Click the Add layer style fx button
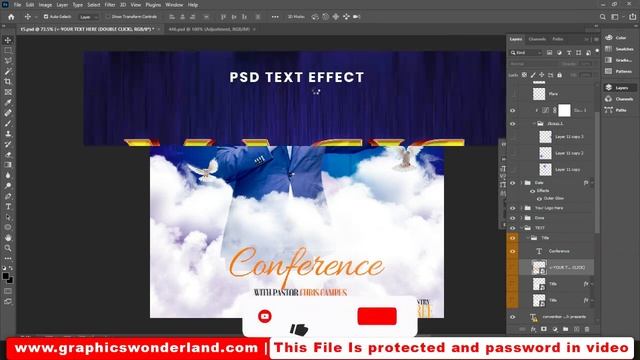Screen dimensions: 640x360 coord(533,329)
